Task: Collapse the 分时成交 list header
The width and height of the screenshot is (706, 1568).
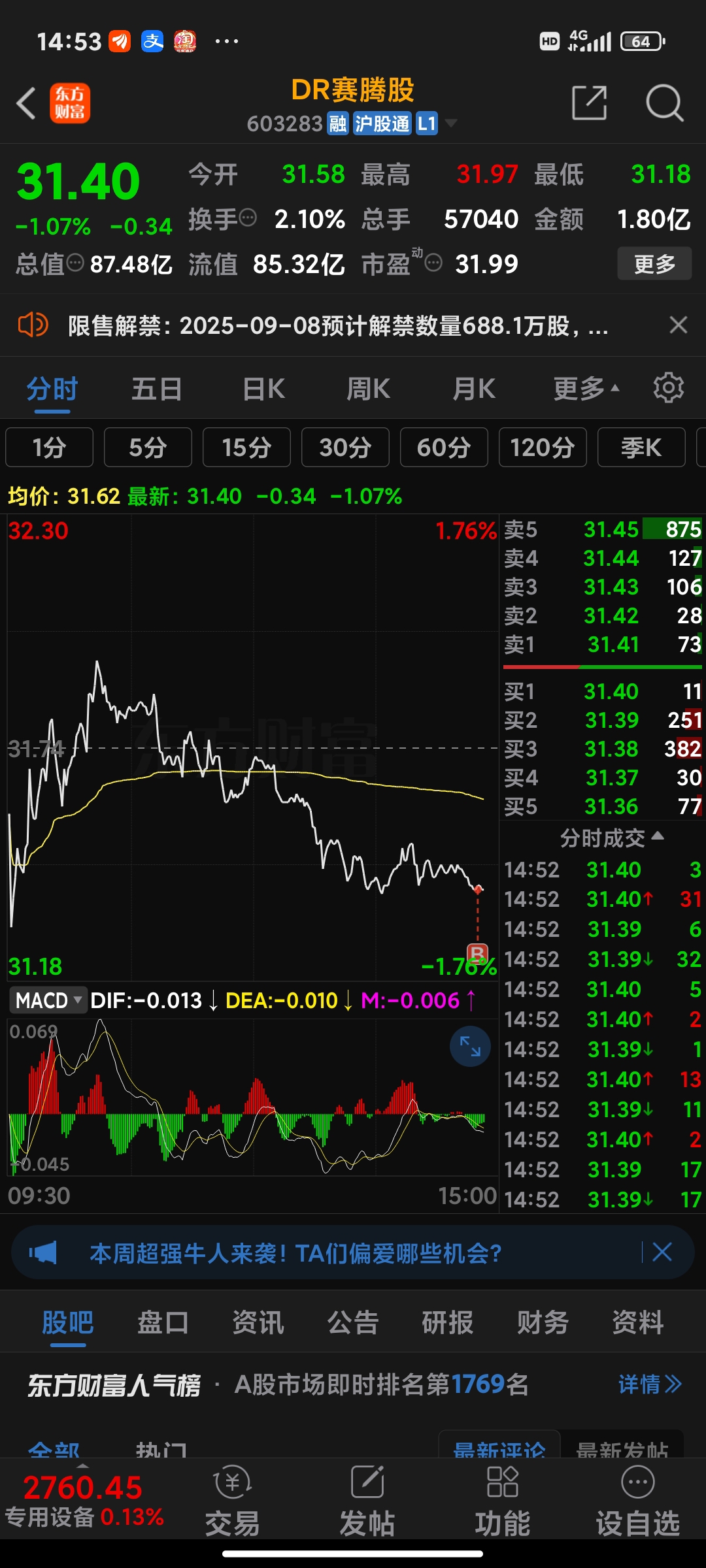Action: tap(612, 838)
